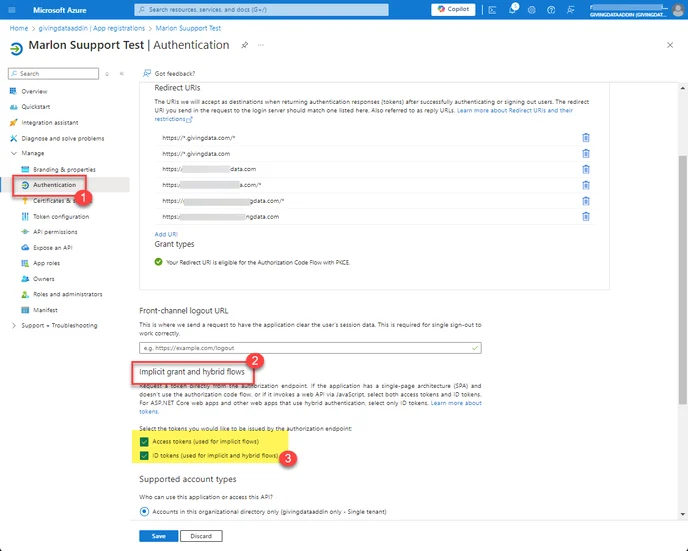Screen dimensions: 688x551
Task: Click Add URI link
Action: tap(166, 234)
